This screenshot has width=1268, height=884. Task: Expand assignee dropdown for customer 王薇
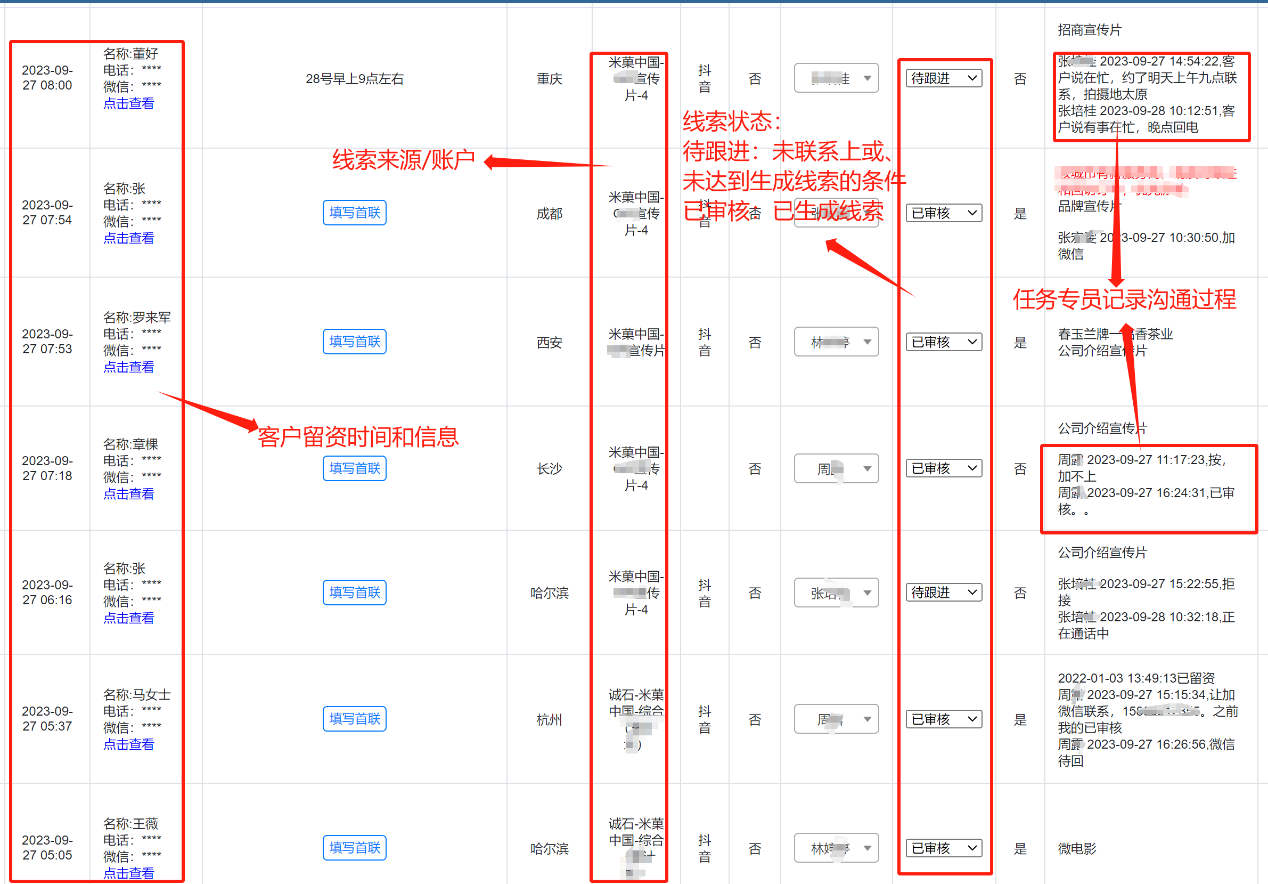[x=836, y=848]
